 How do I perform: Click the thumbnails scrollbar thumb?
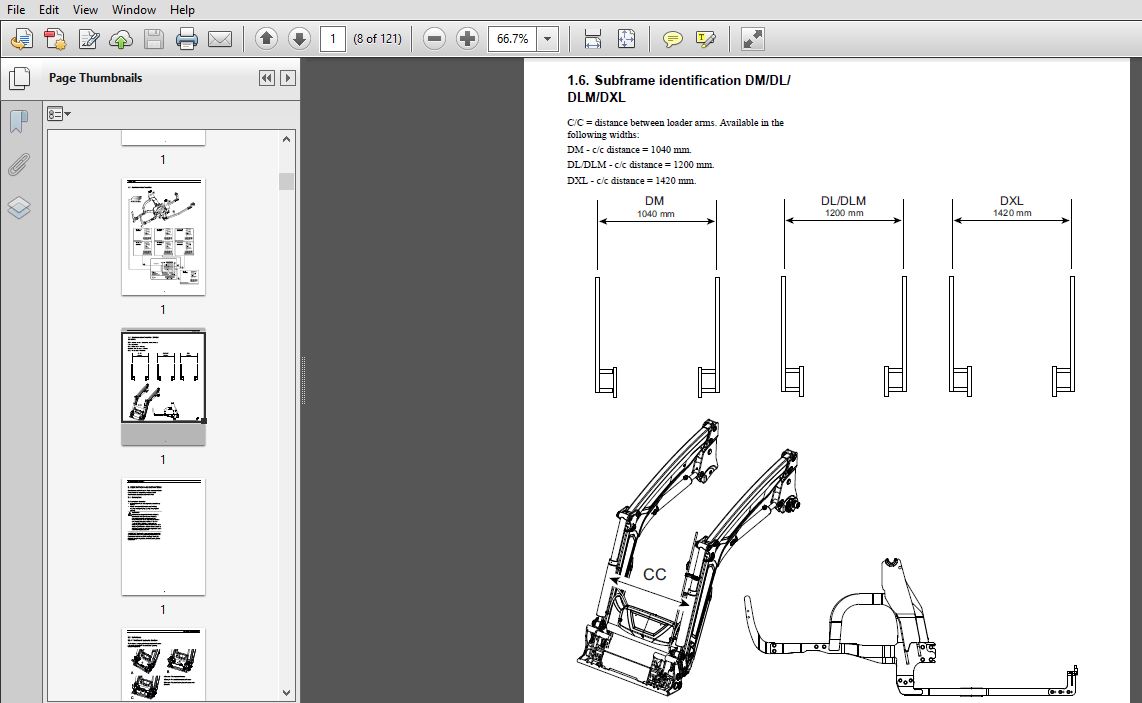(286, 181)
